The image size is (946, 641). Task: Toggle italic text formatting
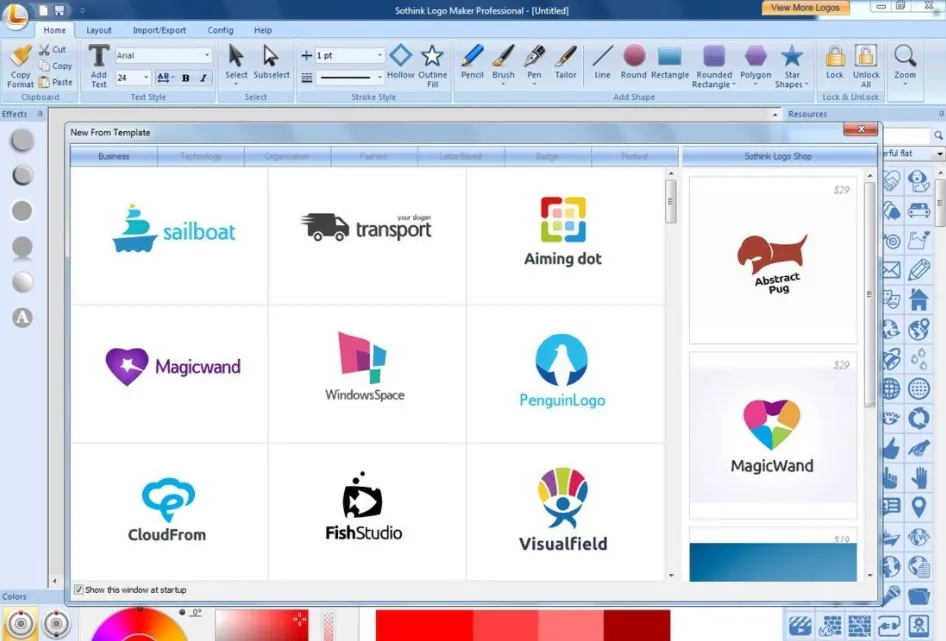203,78
